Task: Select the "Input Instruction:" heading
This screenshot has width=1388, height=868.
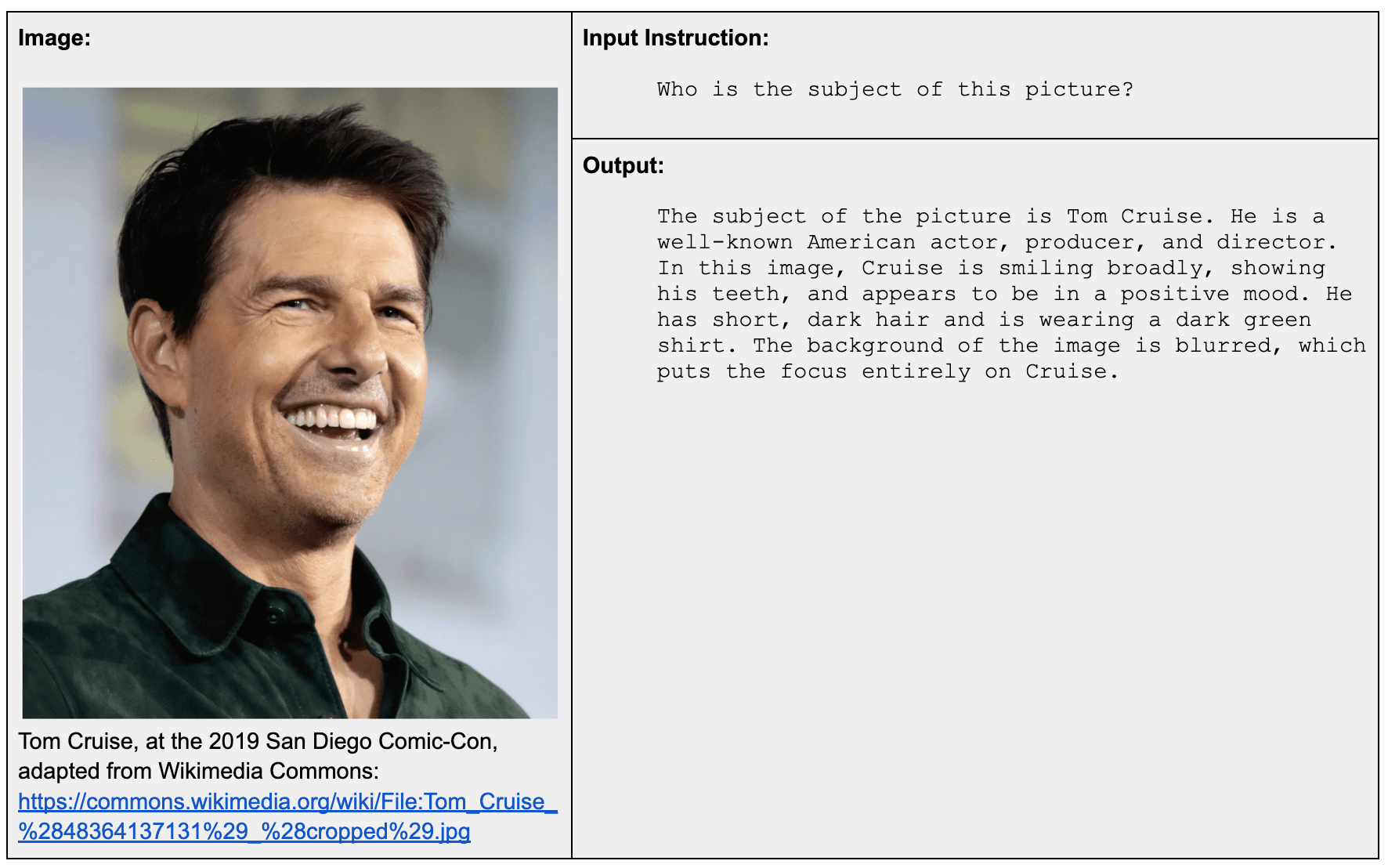Action: (x=675, y=38)
